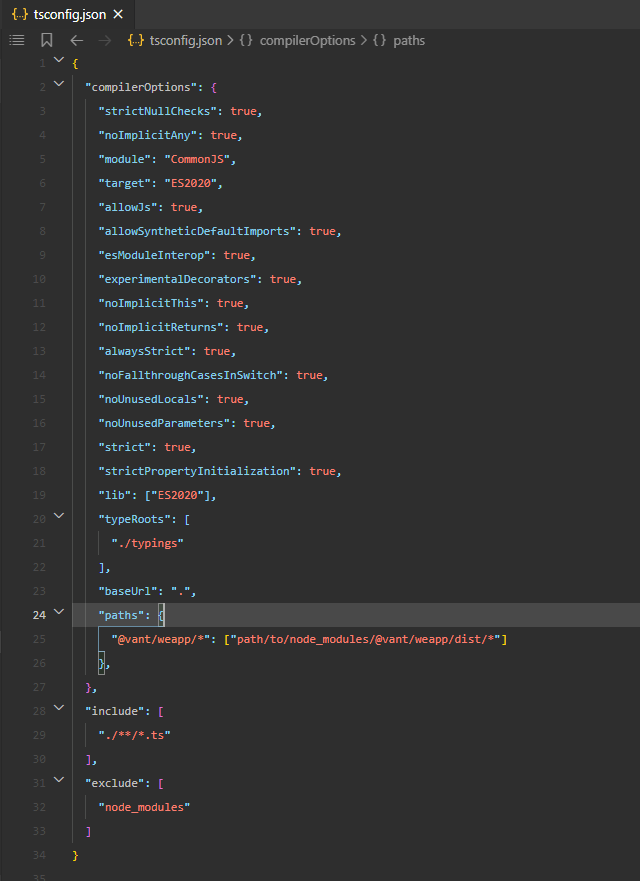Close the tsconfig.json tab
The image size is (640, 881).
pos(118,15)
